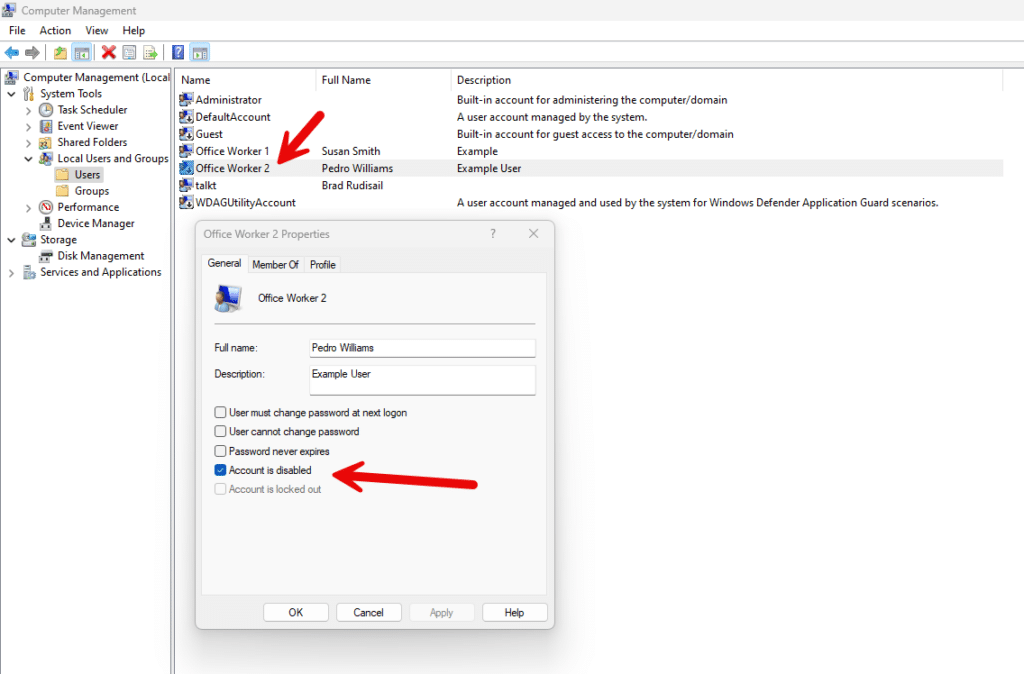
Task: Click the Brad Rudisail full name cell
Action: coord(352,185)
